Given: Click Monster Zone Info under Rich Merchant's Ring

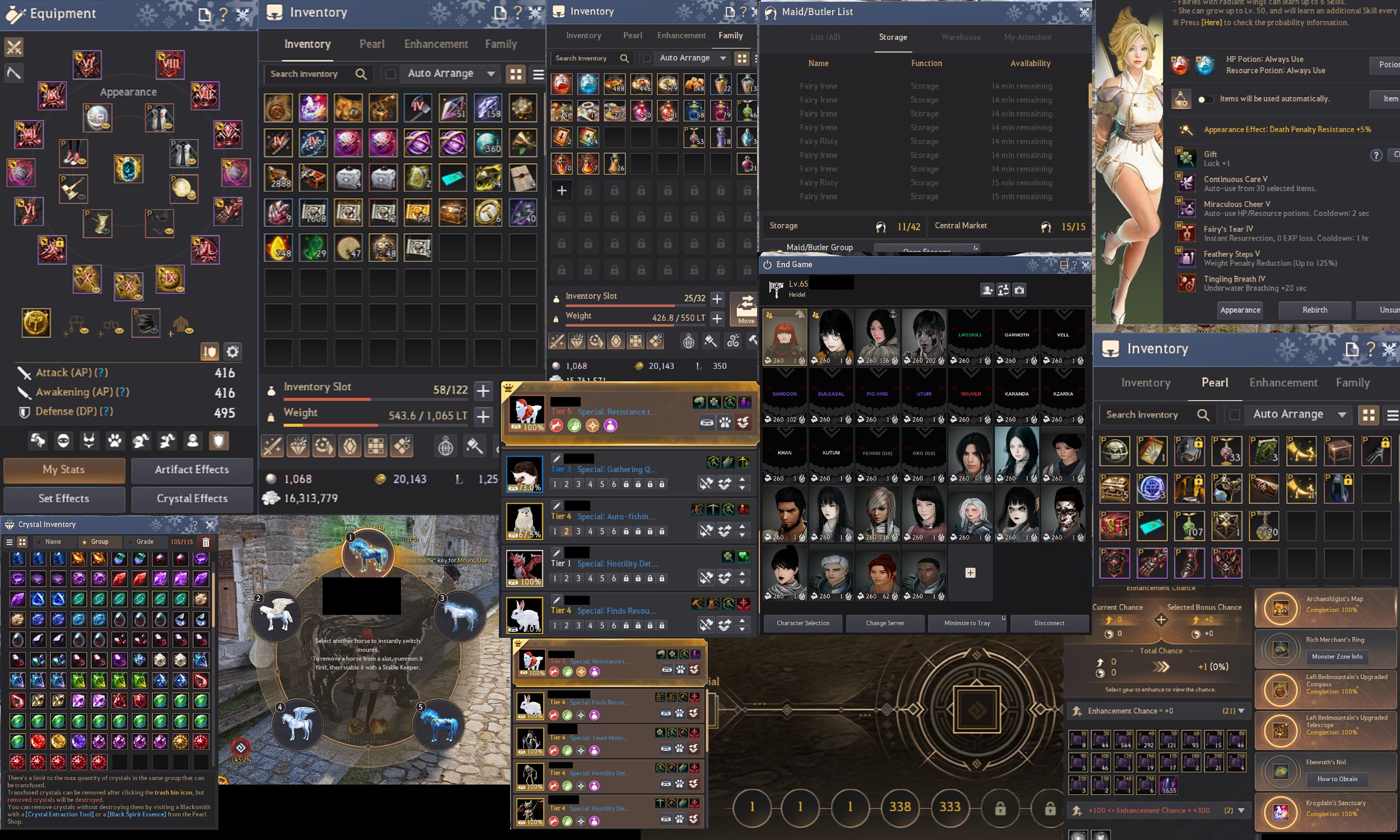Looking at the screenshot, I should coord(1337,657).
